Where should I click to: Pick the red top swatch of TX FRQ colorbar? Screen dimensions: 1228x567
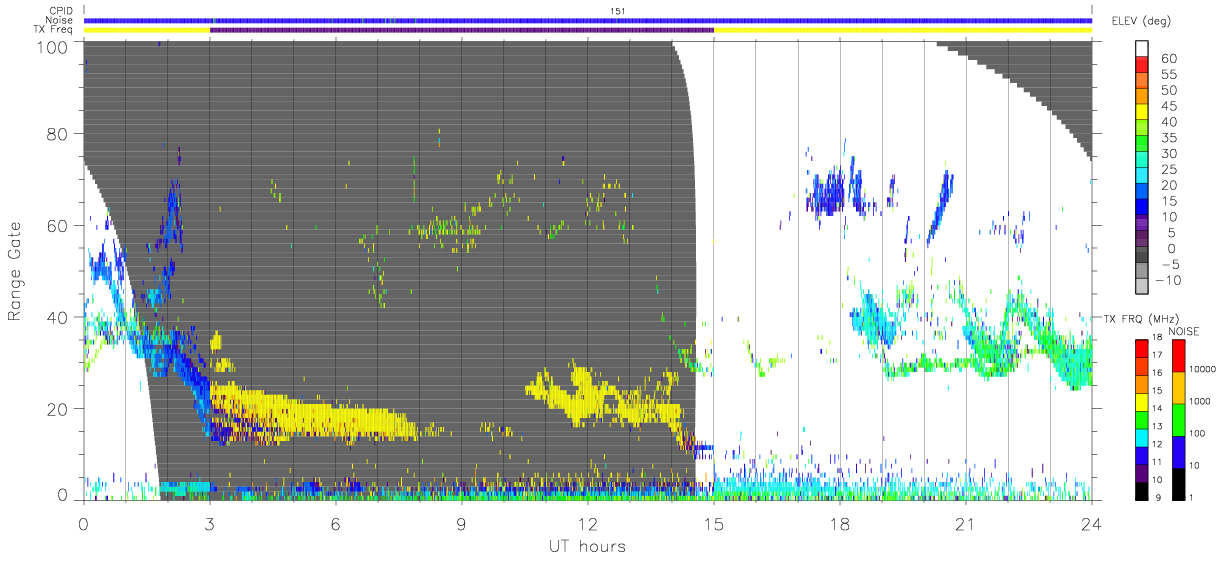pyautogui.click(x=1141, y=349)
